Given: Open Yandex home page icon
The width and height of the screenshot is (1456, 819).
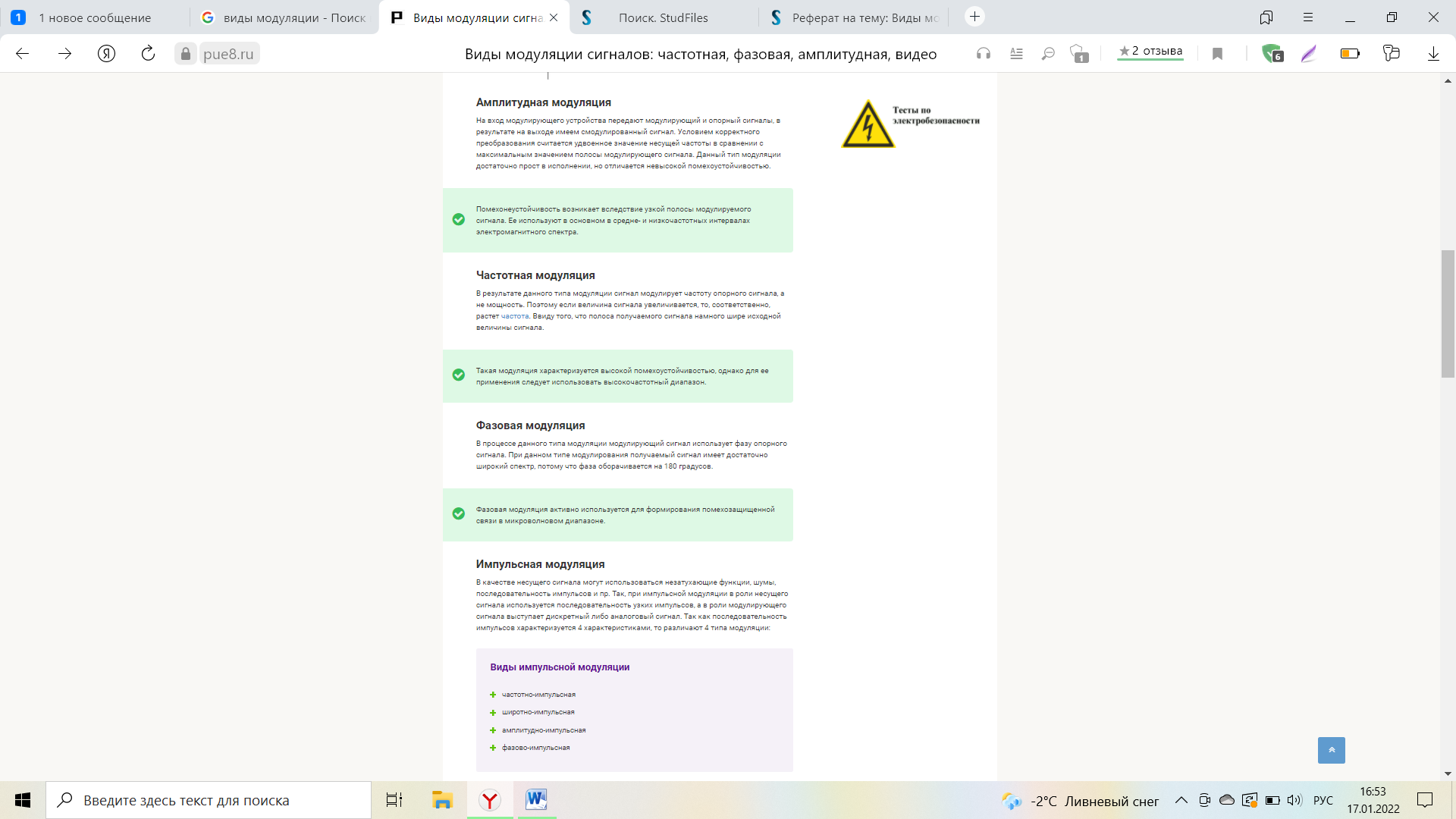Looking at the screenshot, I should click(107, 54).
